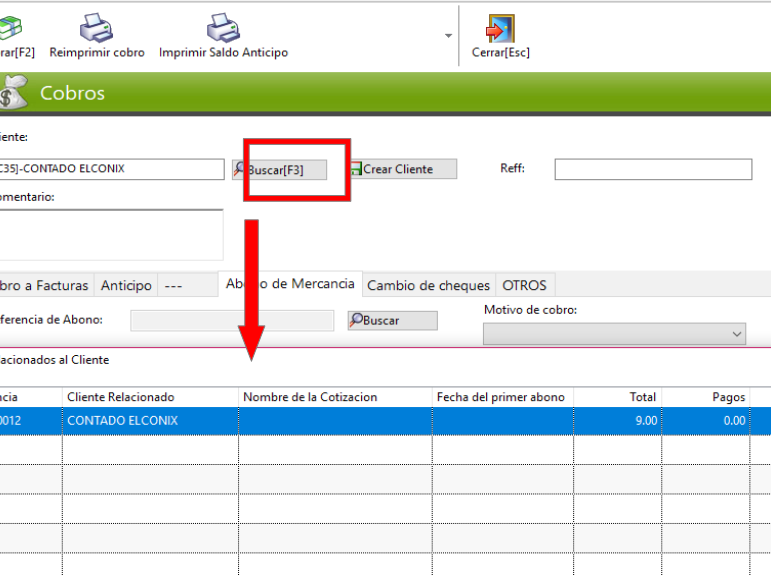Click the Pagos column header
Screen dimensions: 774x576
click(706, 397)
